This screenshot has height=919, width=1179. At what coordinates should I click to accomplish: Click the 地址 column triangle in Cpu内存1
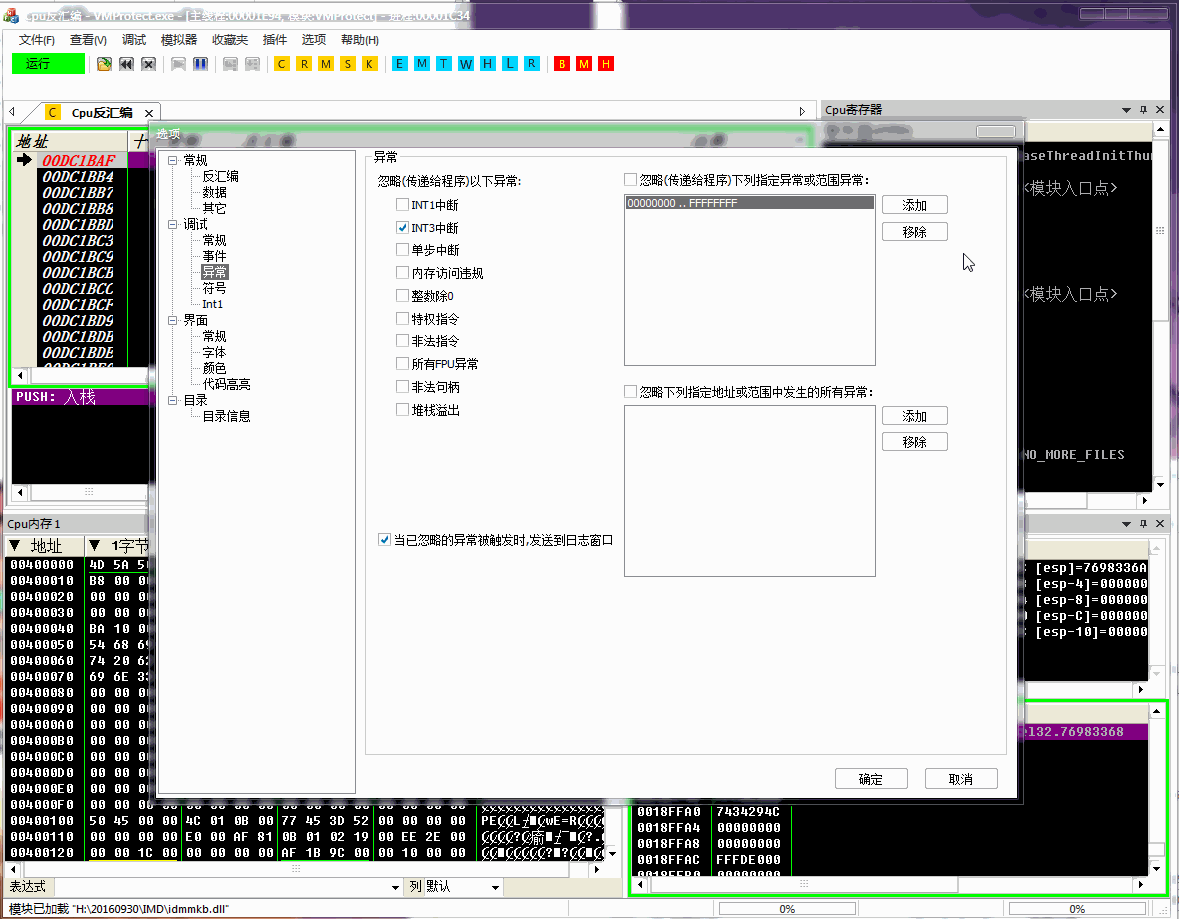(x=14, y=545)
